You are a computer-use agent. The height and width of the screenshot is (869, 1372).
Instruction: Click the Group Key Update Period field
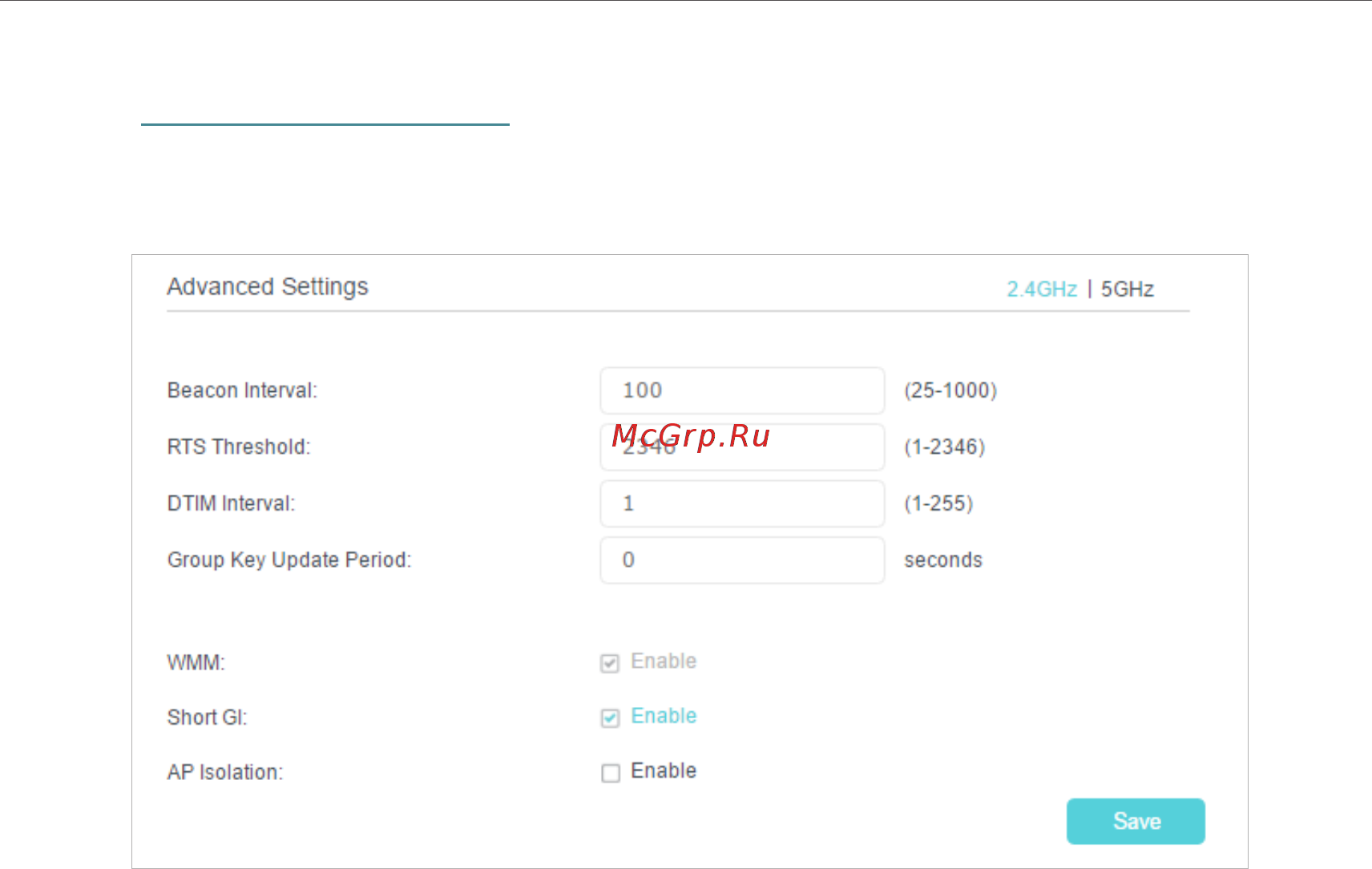pyautogui.click(x=742, y=560)
